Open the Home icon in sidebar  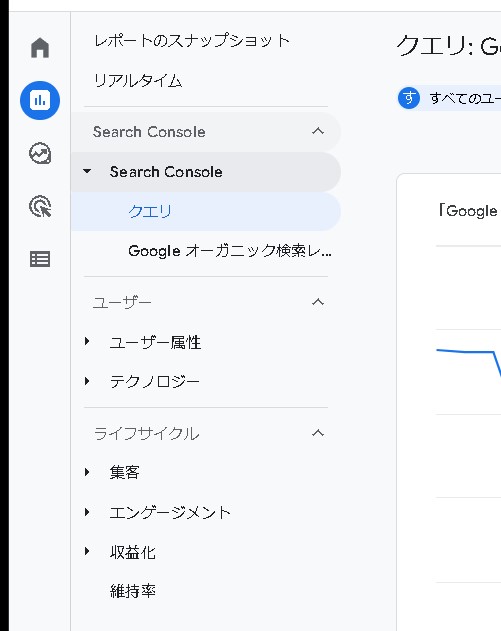[x=40, y=47]
